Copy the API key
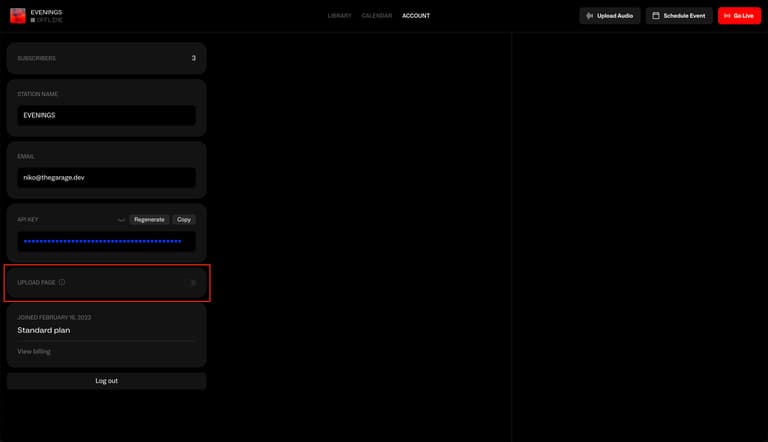Screen dimensions: 768x442 click(184, 220)
